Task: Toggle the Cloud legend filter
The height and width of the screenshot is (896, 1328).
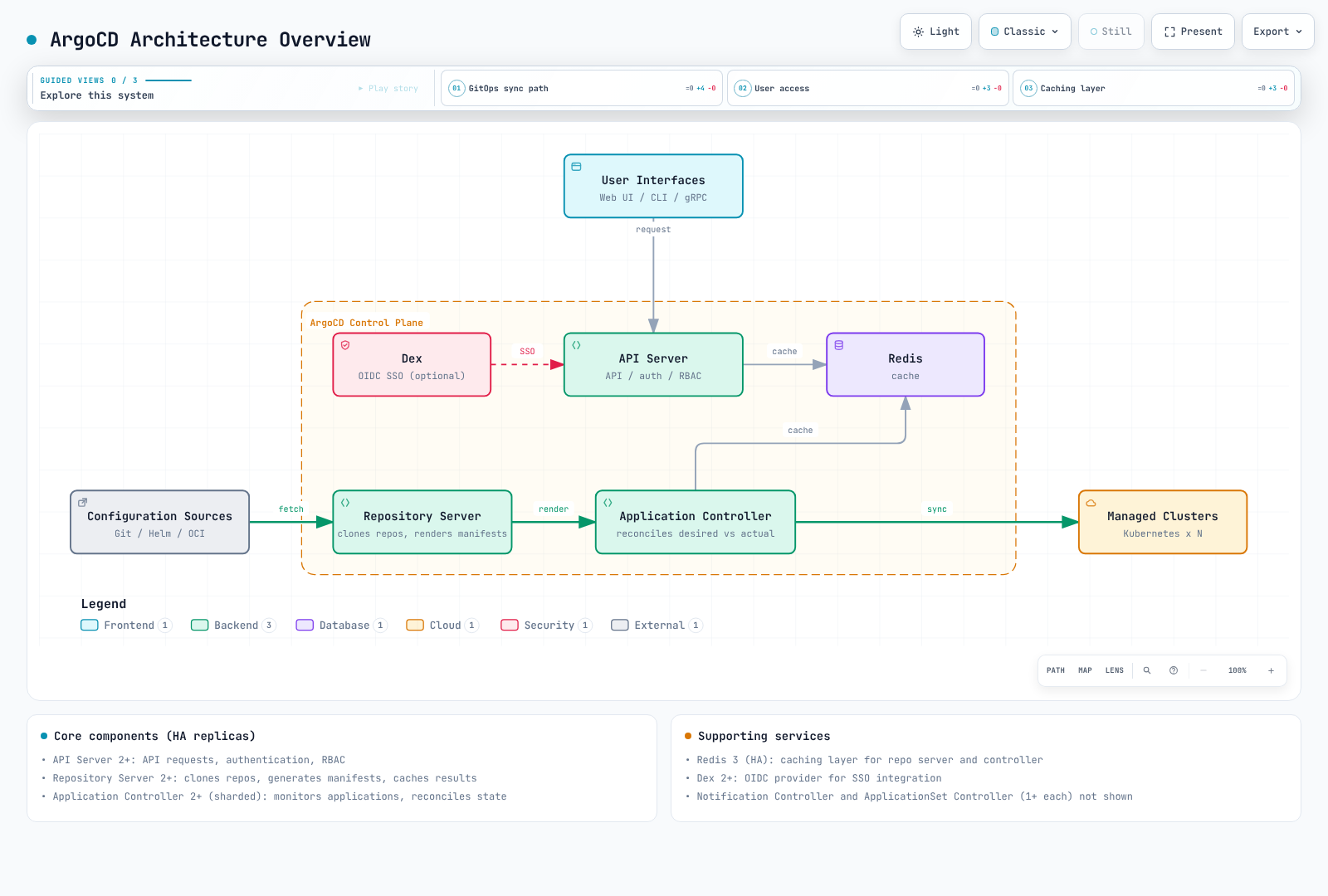Action: click(x=442, y=626)
